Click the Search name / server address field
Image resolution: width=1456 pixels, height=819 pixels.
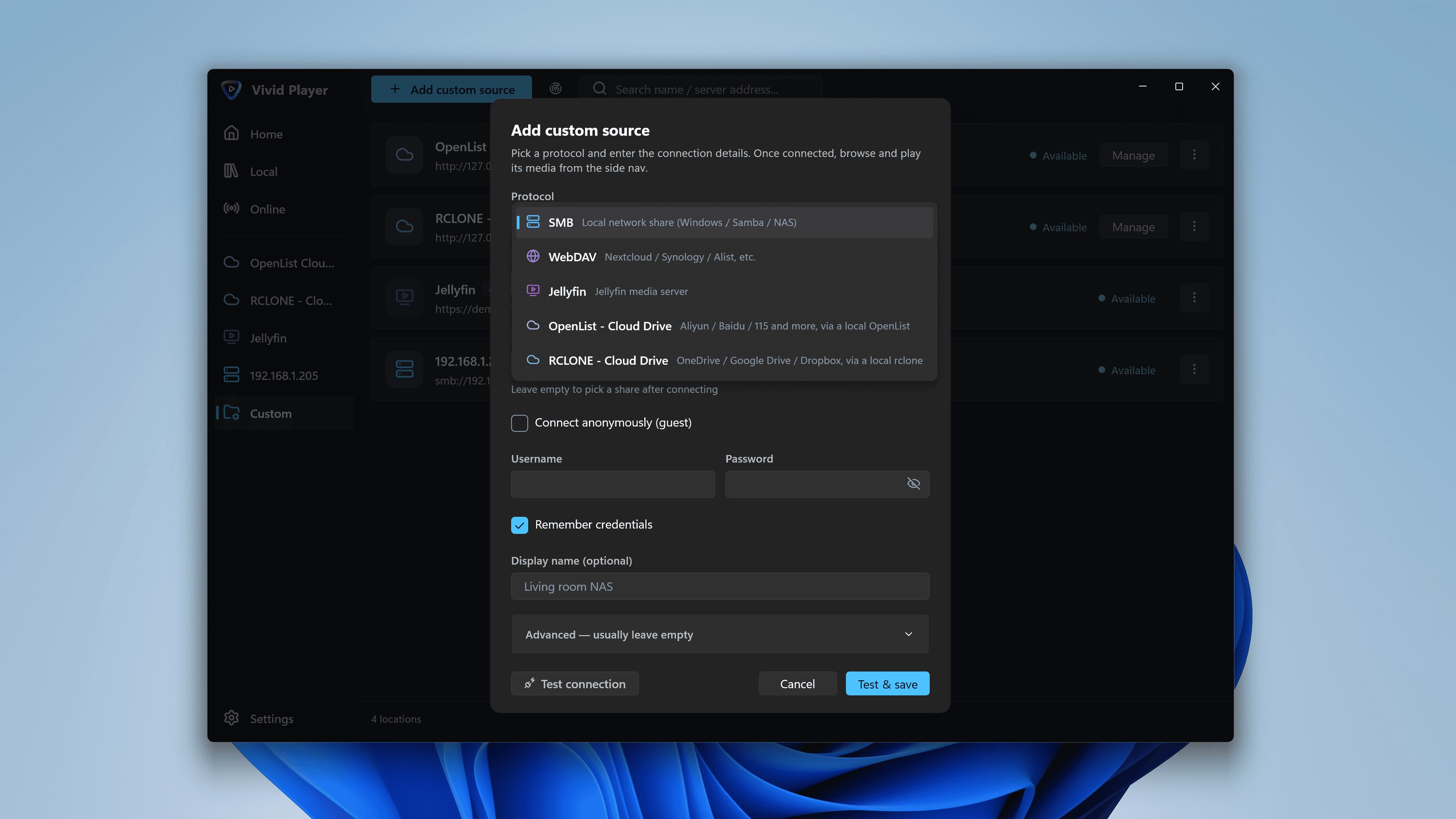[x=700, y=89]
